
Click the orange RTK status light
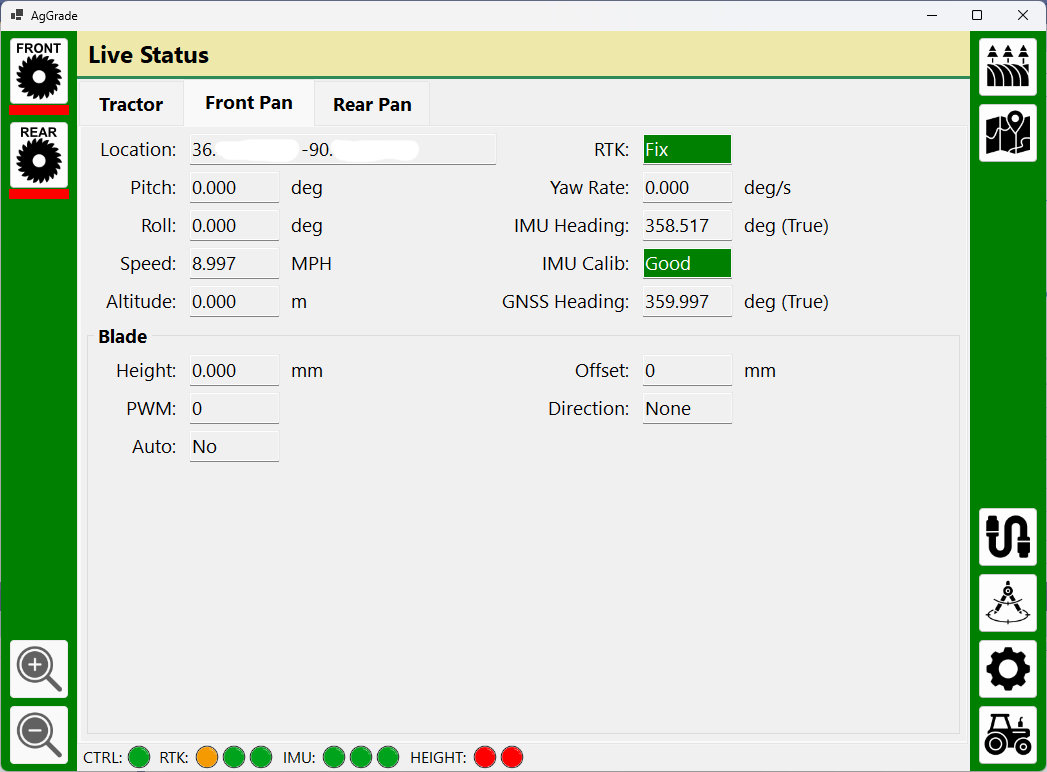coord(207,757)
